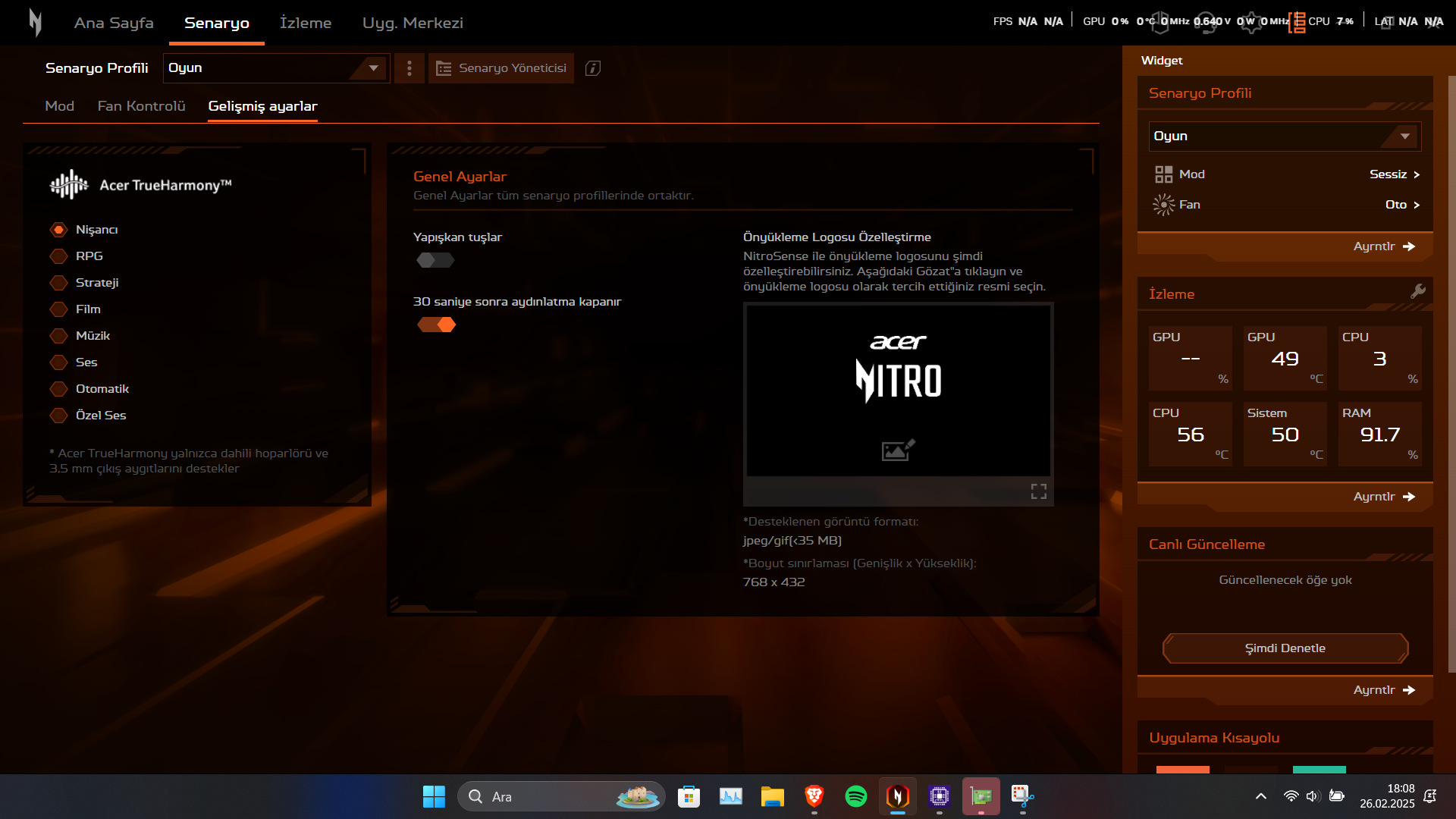The image size is (1456, 819).
Task: Open Senaryo Yöneticisi button
Action: pos(501,68)
